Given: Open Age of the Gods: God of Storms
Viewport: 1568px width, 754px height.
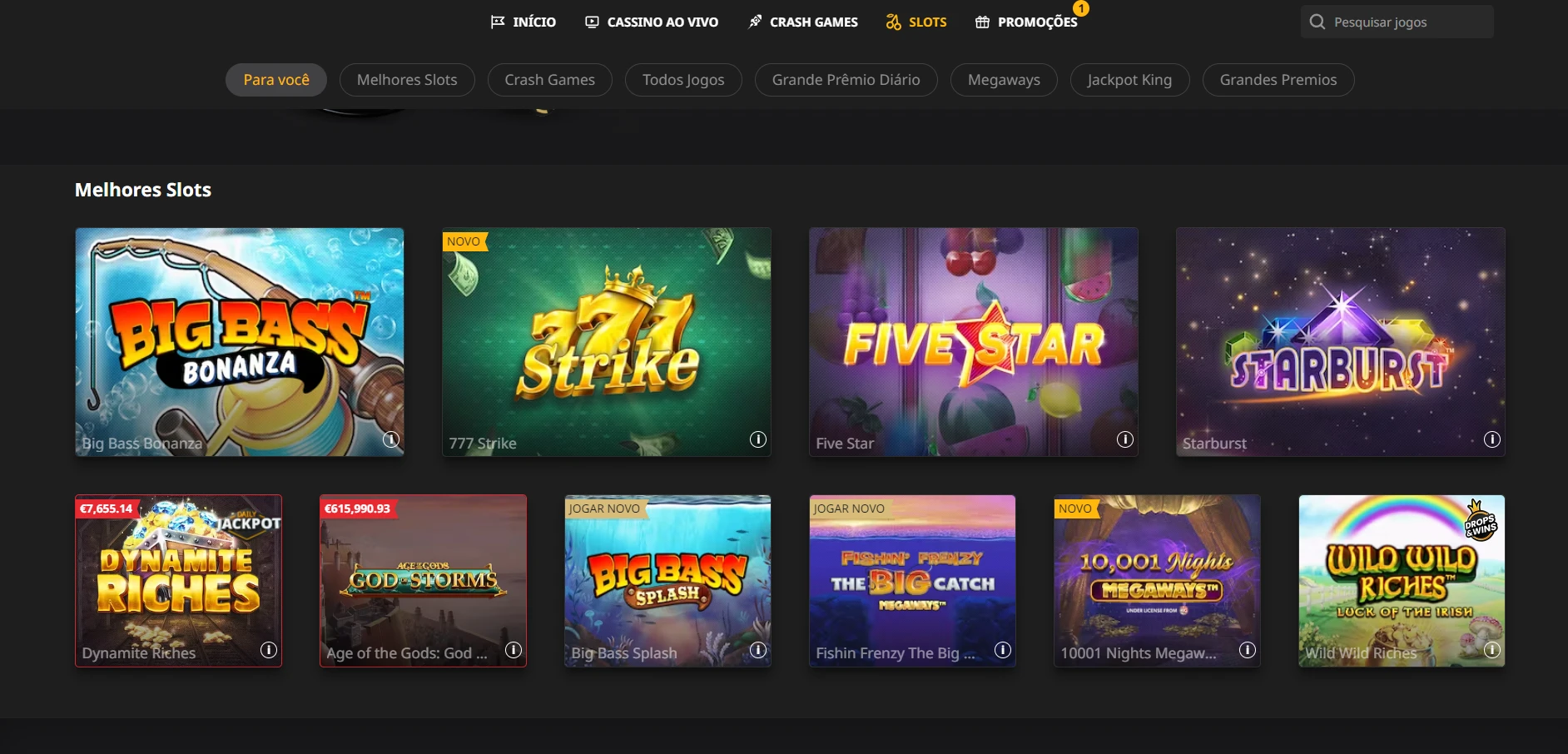Looking at the screenshot, I should pyautogui.click(x=424, y=581).
